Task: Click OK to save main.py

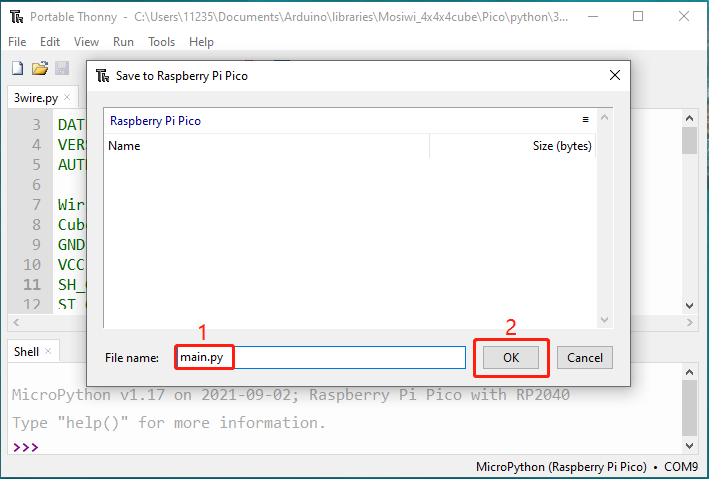Action: pyautogui.click(x=511, y=358)
